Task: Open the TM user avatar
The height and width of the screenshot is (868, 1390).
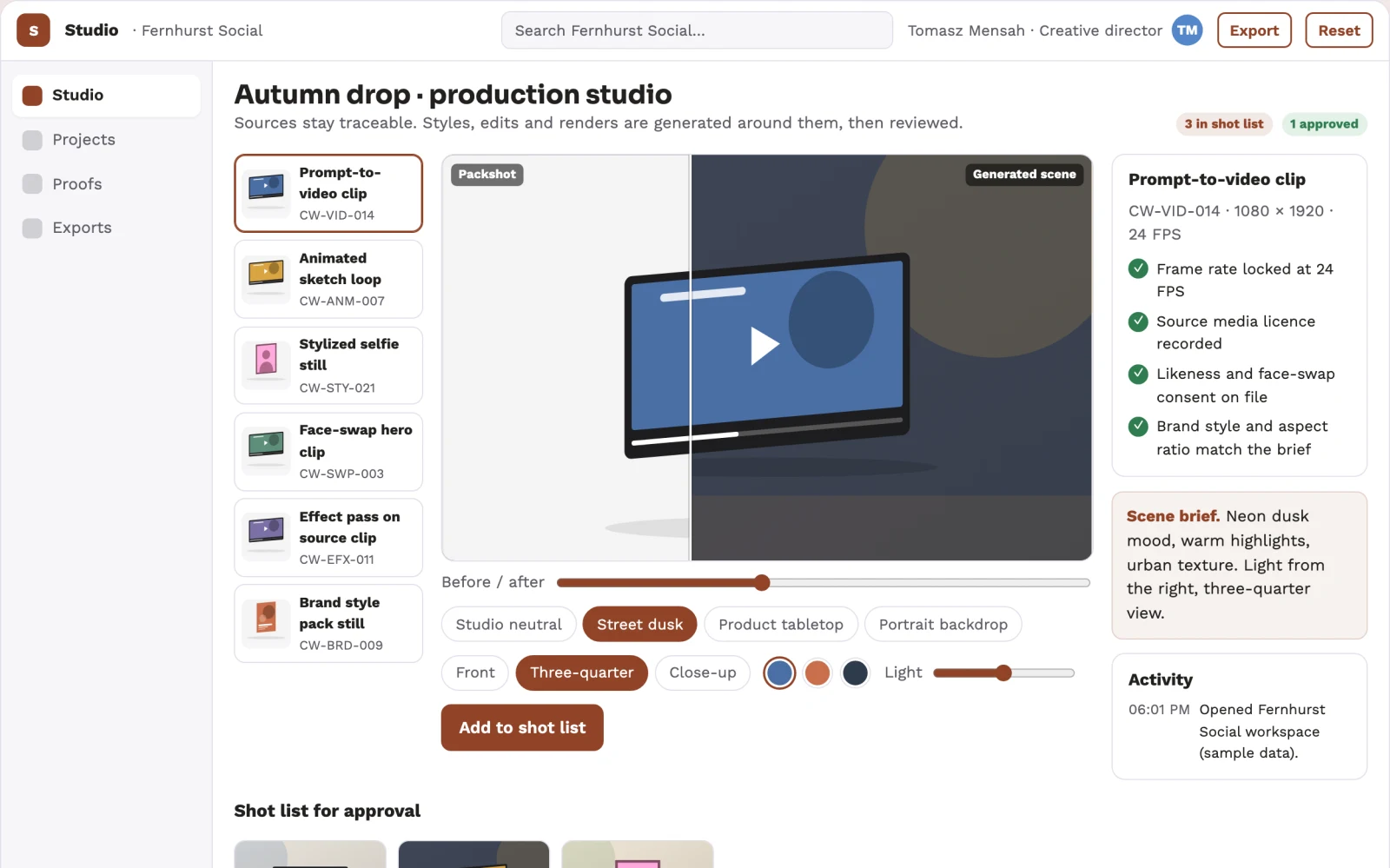Action: coord(1187,30)
